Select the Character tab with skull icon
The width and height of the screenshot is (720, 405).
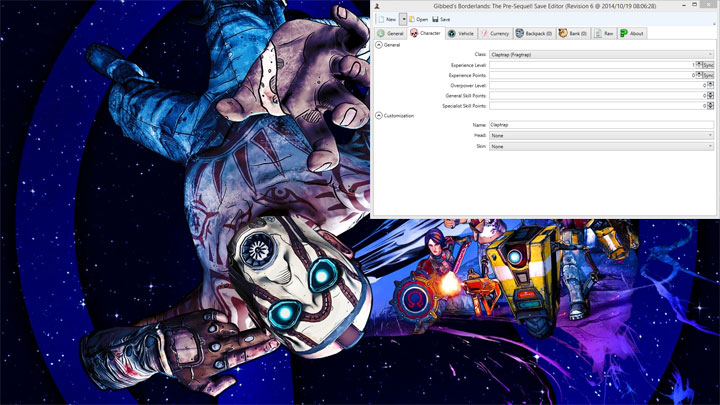coord(426,33)
